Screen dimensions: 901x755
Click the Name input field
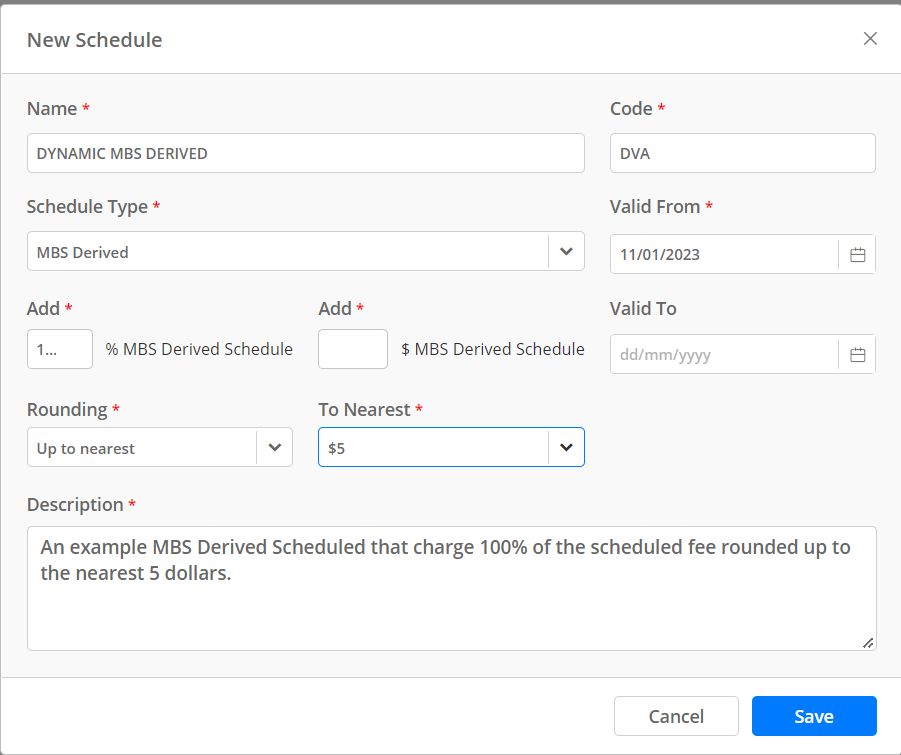pyautogui.click(x=306, y=153)
